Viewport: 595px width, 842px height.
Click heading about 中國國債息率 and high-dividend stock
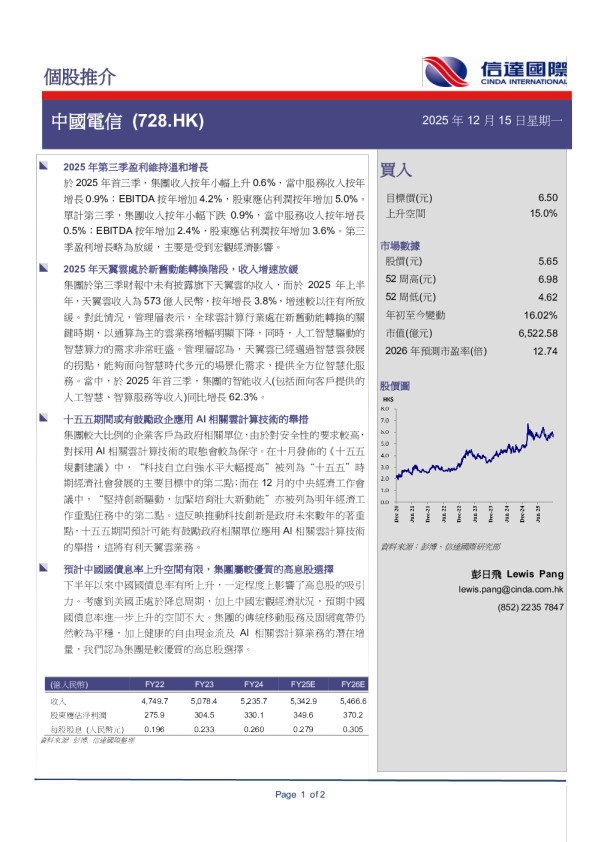[199, 570]
